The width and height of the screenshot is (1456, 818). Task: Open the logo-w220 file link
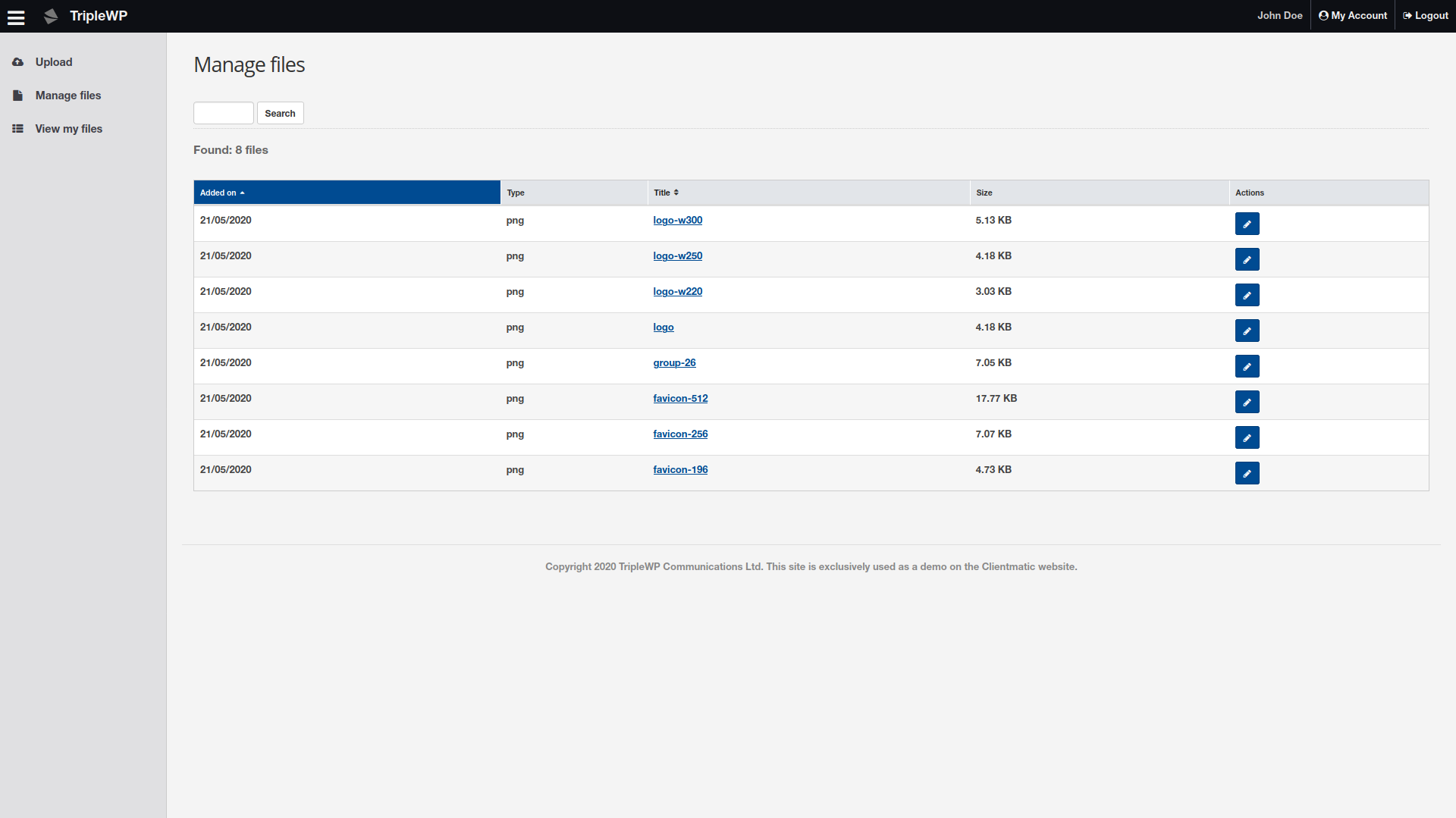[x=678, y=292]
